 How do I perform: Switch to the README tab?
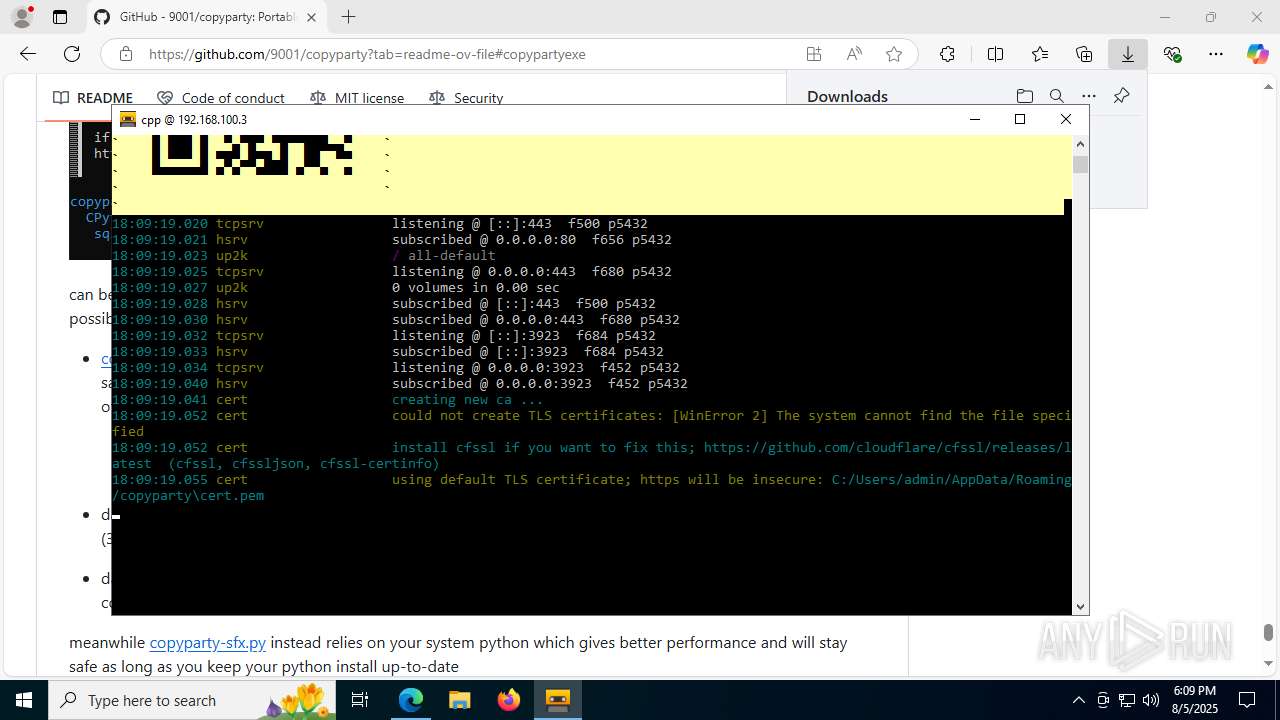tap(93, 98)
